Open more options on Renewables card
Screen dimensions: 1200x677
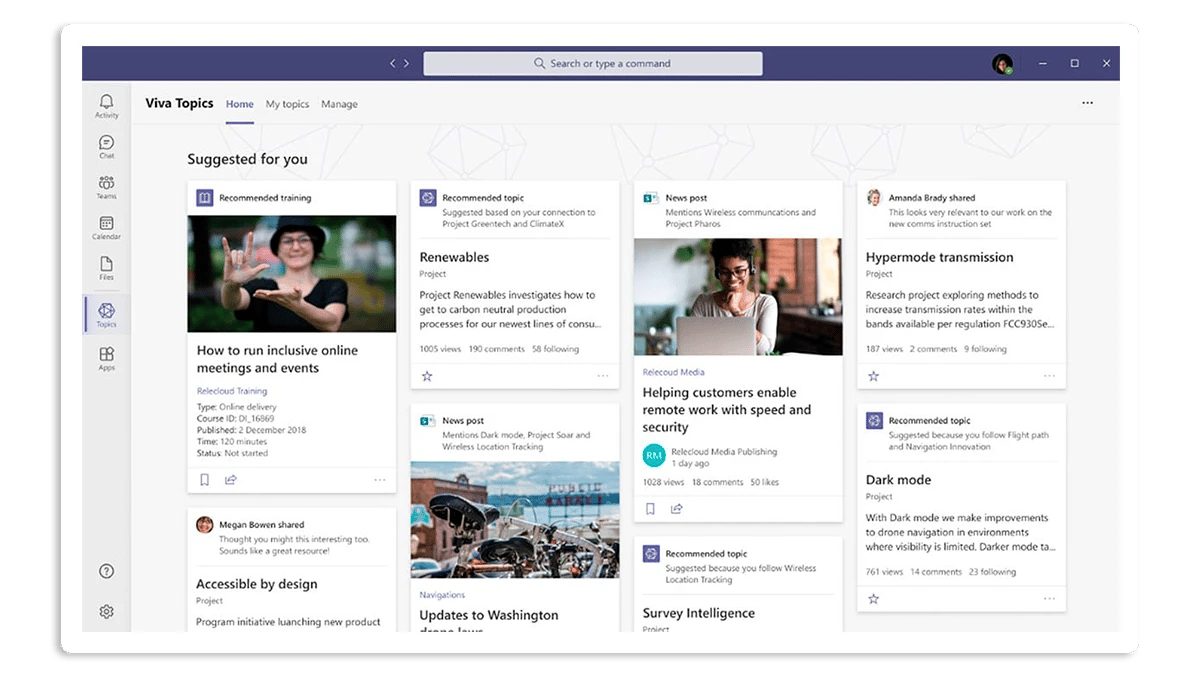click(x=603, y=376)
